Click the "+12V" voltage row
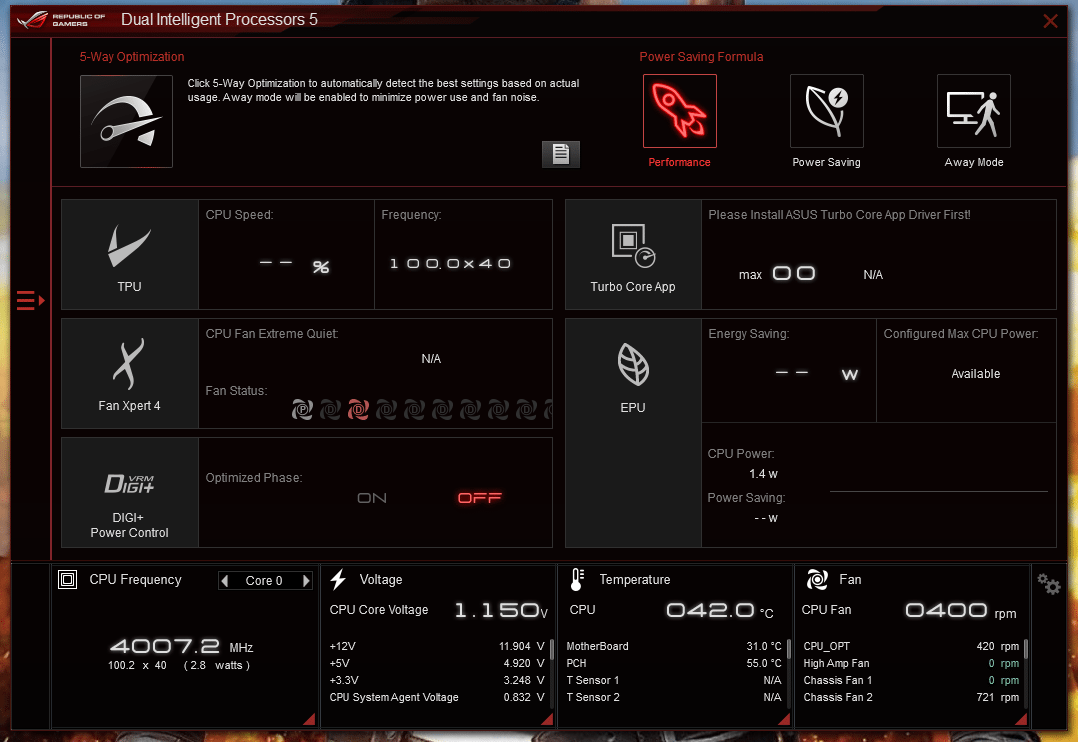1078x742 pixels. click(437, 646)
